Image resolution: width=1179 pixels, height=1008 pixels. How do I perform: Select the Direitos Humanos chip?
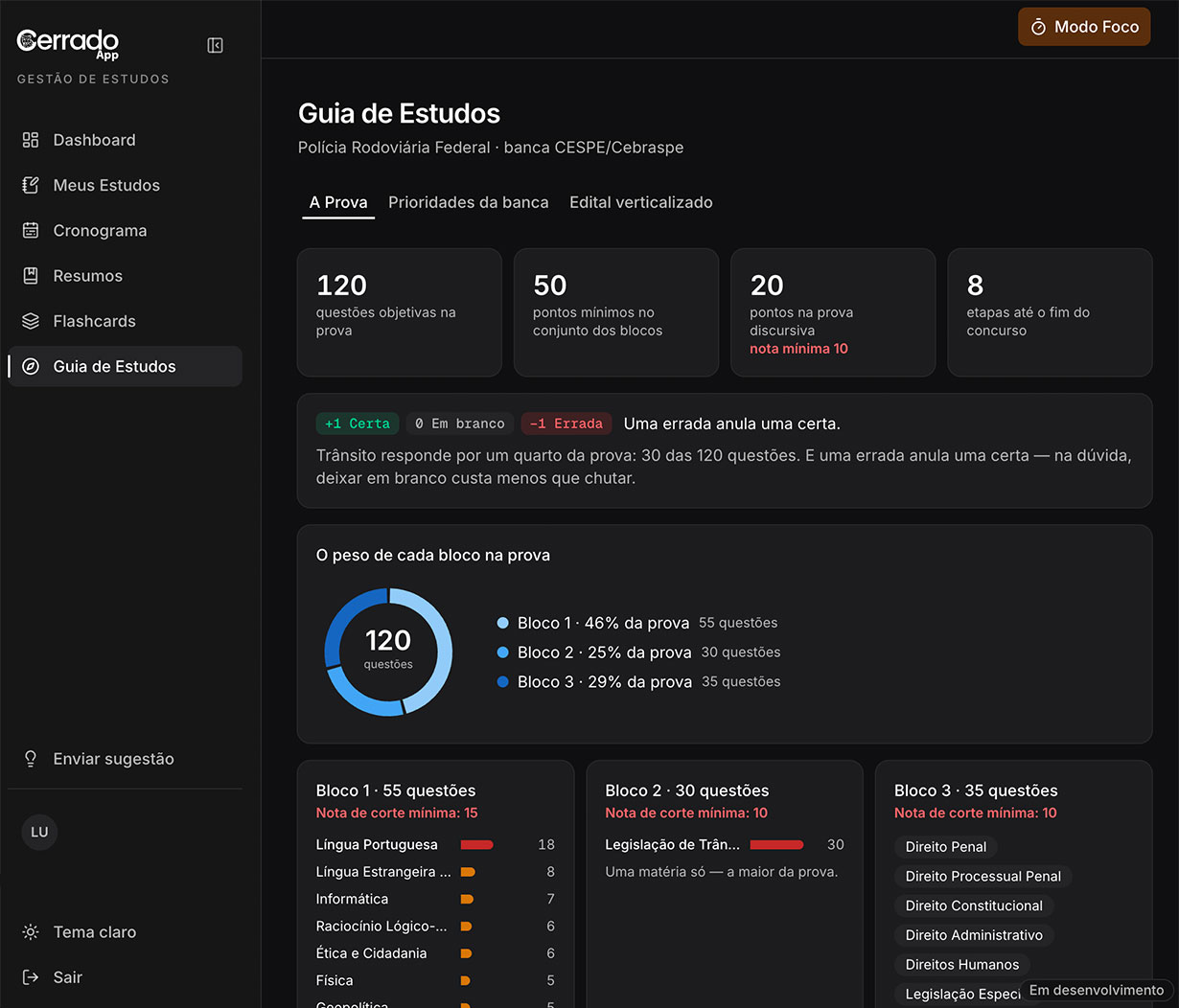[962, 965]
